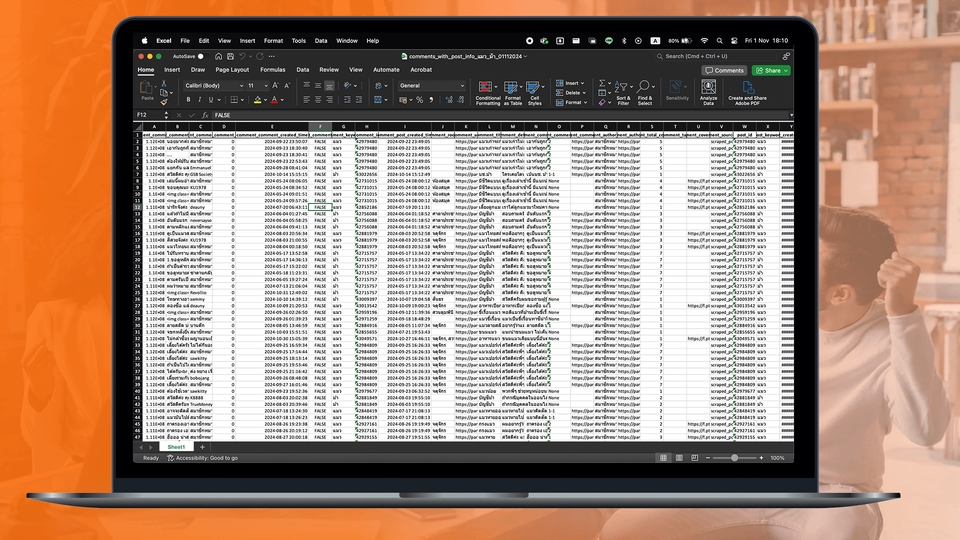This screenshot has height=540, width=960.
Task: Open the Calibri (Body) font dropdown
Action: (214, 86)
